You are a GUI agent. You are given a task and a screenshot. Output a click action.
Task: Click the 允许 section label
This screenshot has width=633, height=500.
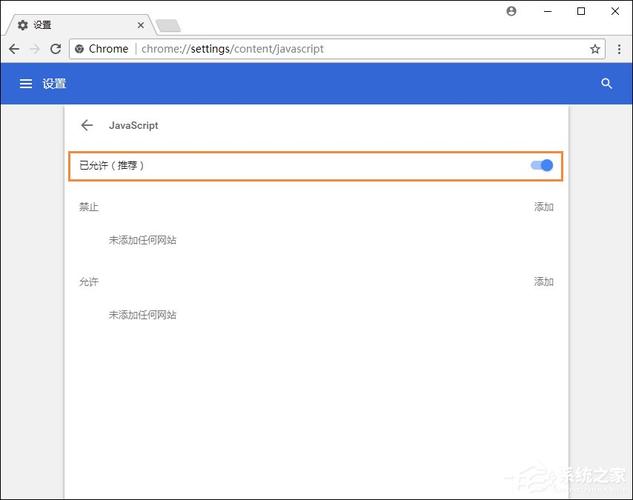[89, 282]
